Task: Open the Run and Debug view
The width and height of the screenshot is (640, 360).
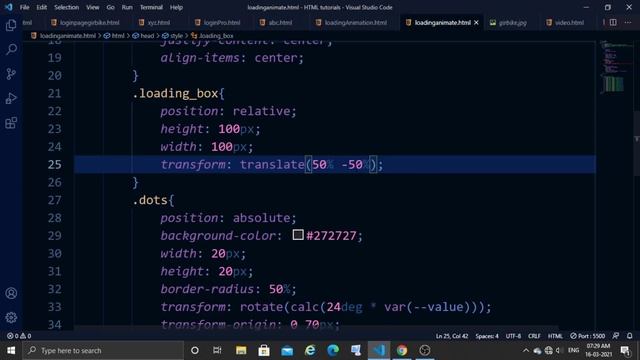Action: coord(11,98)
